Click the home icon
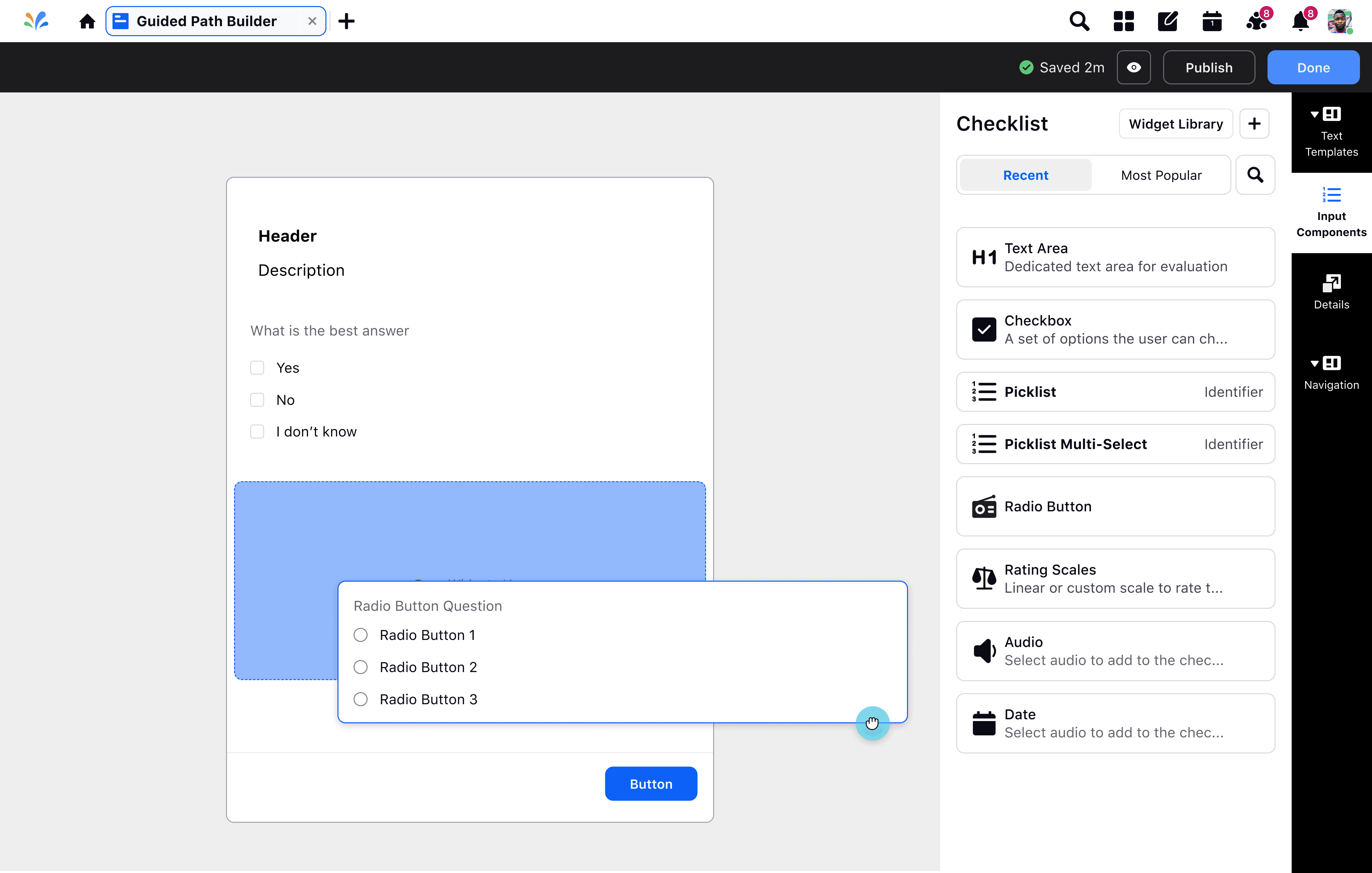Screen dimensions: 1372x873 [87, 21]
